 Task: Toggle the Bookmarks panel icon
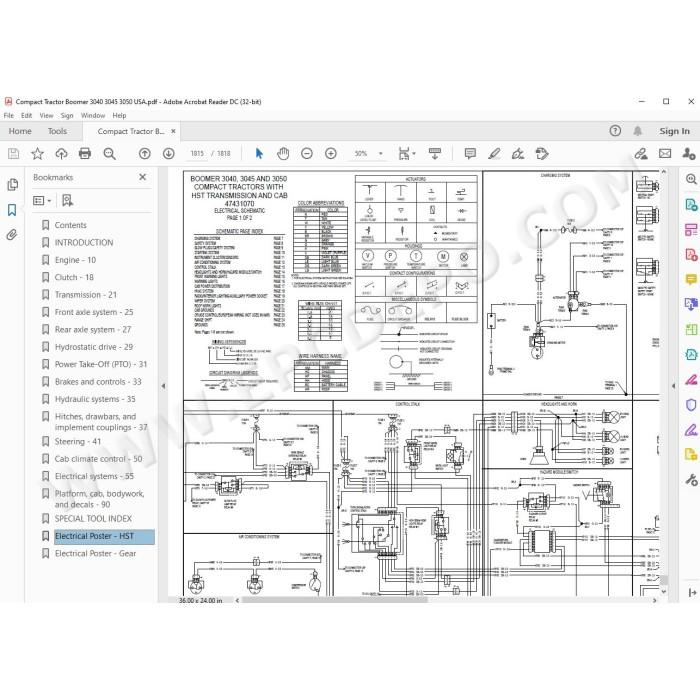(x=12, y=210)
